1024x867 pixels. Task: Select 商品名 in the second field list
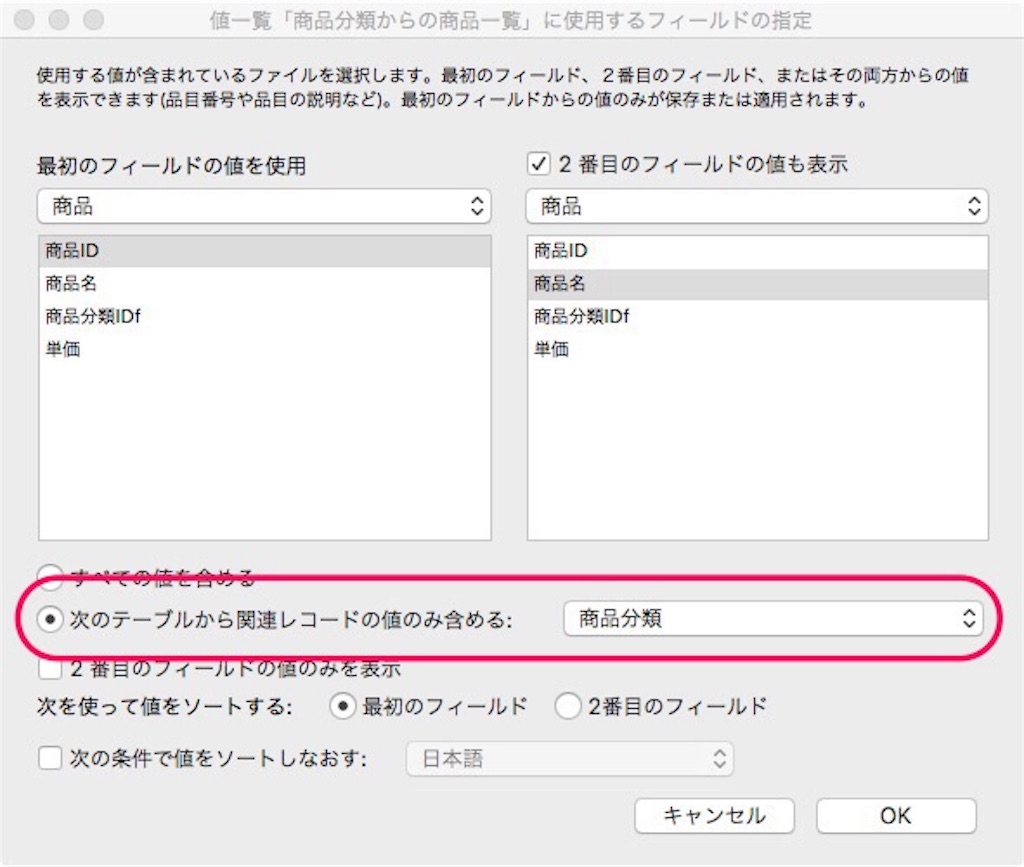coord(758,283)
